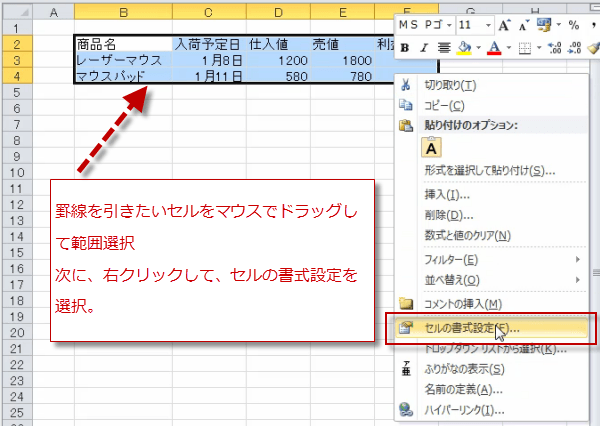Select row 2 header
This screenshot has height=426, width=600.
tap(17, 44)
